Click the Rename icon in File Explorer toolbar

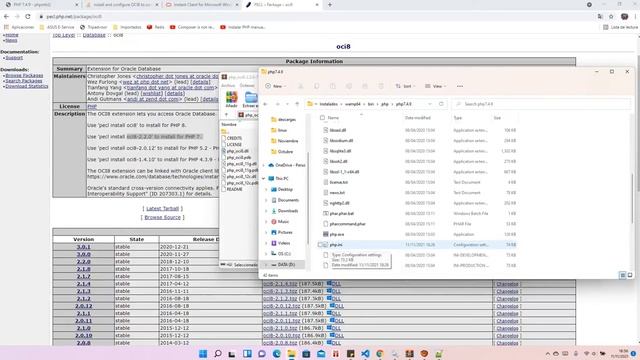tap(349, 86)
